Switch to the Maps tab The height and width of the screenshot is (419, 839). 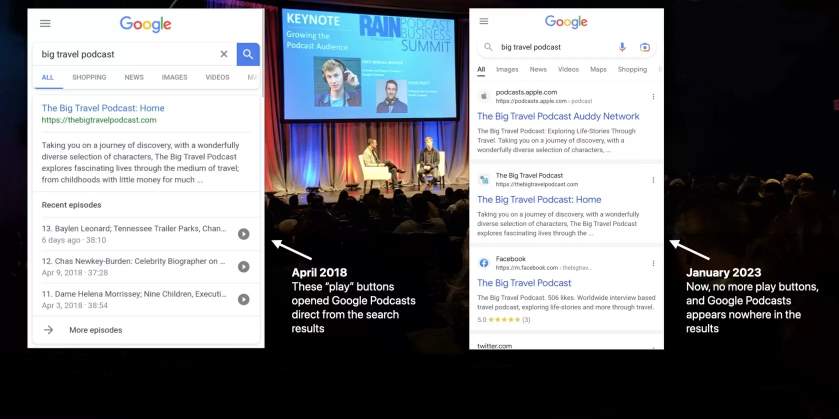598,70
